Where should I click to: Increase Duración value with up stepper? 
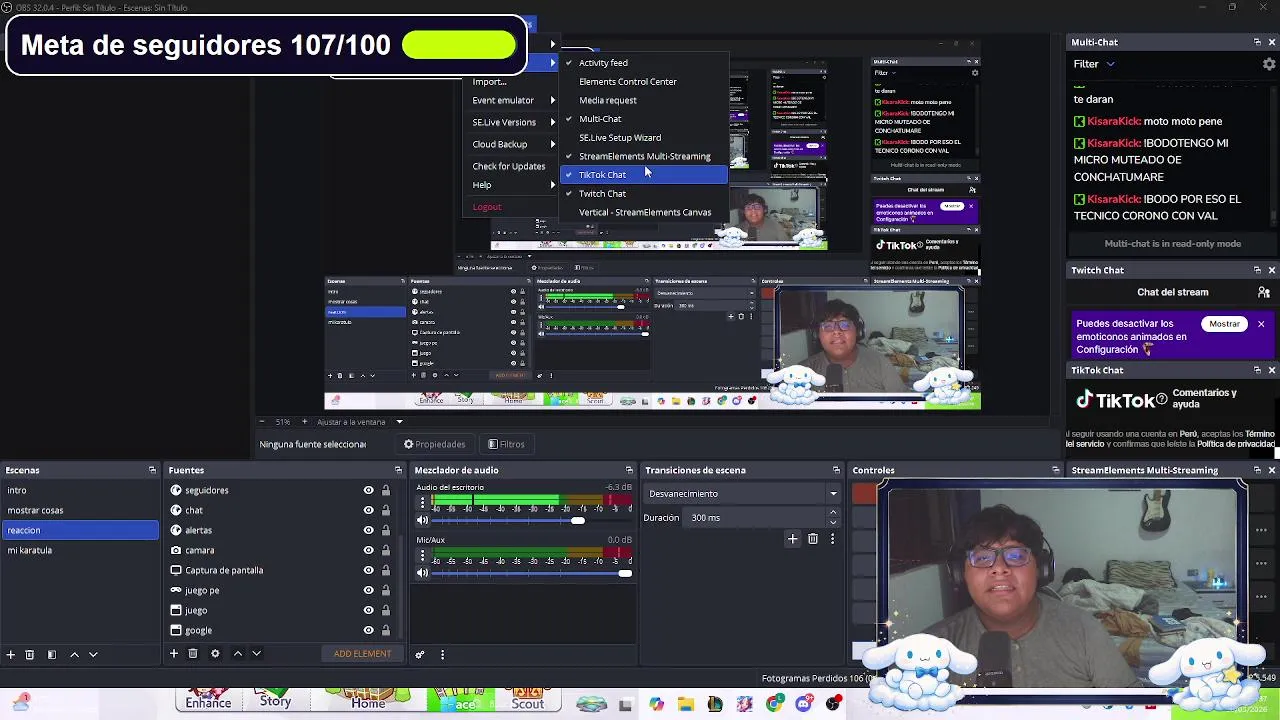833,513
